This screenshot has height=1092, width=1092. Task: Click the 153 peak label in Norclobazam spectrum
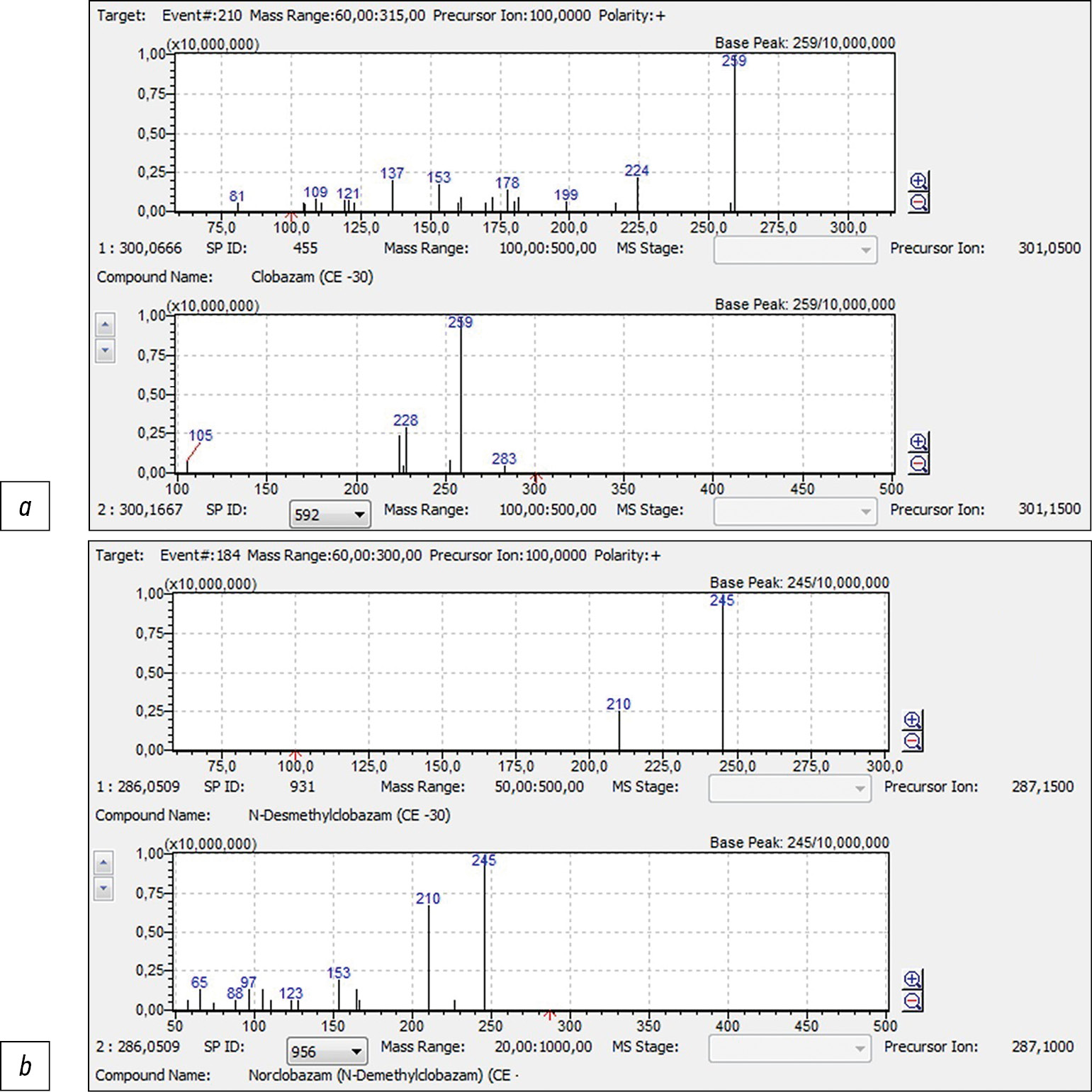pyautogui.click(x=339, y=973)
